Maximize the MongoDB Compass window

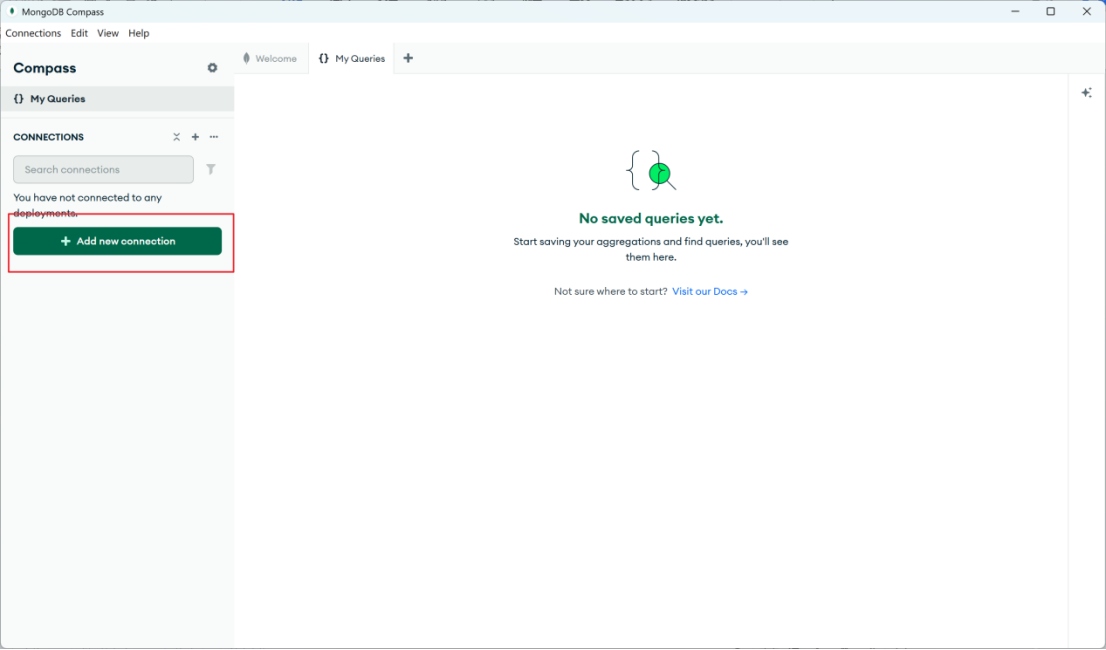click(1050, 11)
